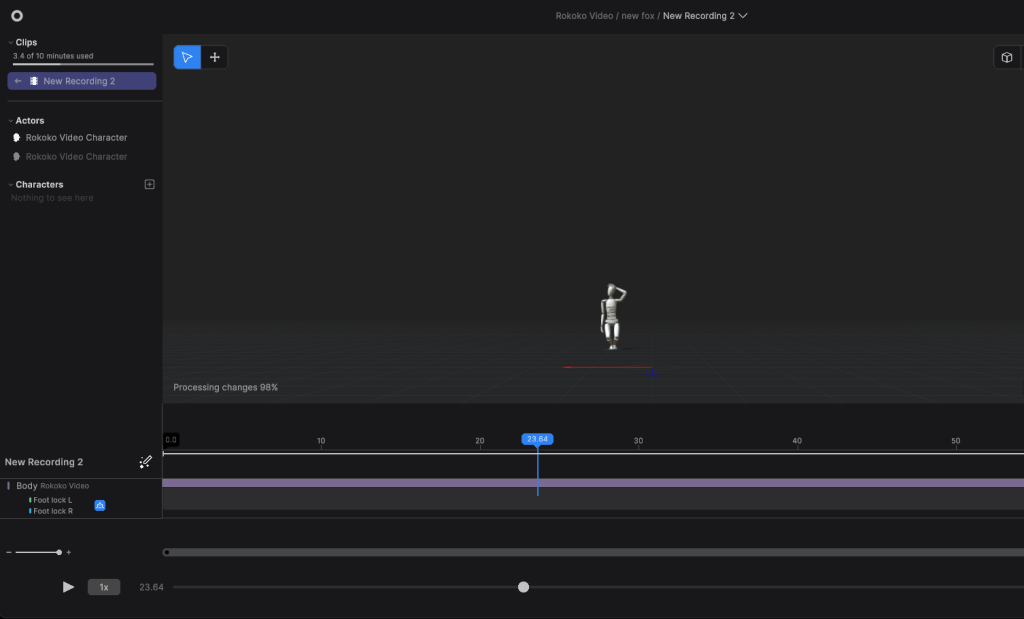Select the arrow pointer tool
This screenshot has height=619, width=1024.
click(187, 57)
